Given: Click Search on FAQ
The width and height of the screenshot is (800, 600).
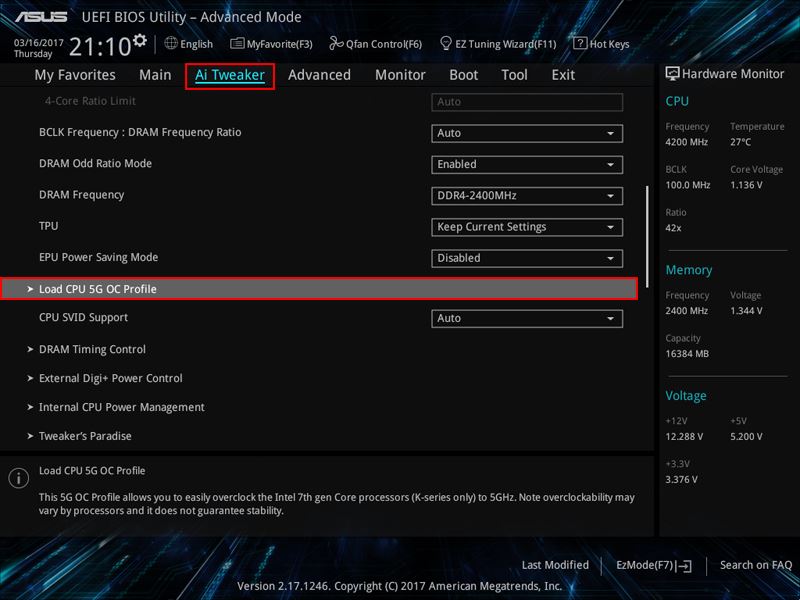Looking at the screenshot, I should pos(756,565).
